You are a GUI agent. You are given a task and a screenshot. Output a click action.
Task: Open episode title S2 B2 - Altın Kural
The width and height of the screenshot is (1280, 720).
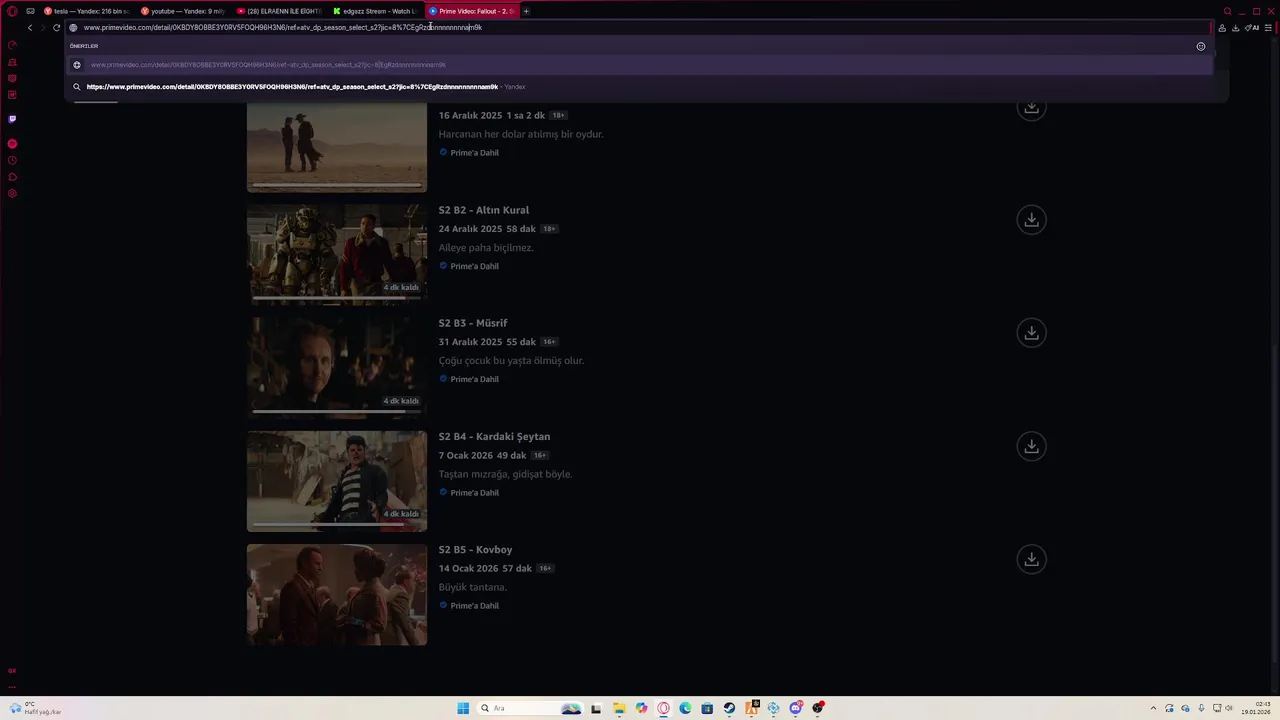484,210
